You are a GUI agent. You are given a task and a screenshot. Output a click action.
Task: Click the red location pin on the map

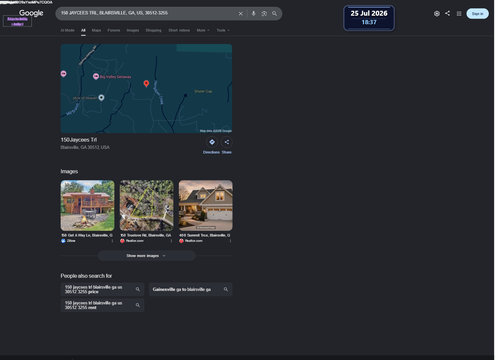146,83
